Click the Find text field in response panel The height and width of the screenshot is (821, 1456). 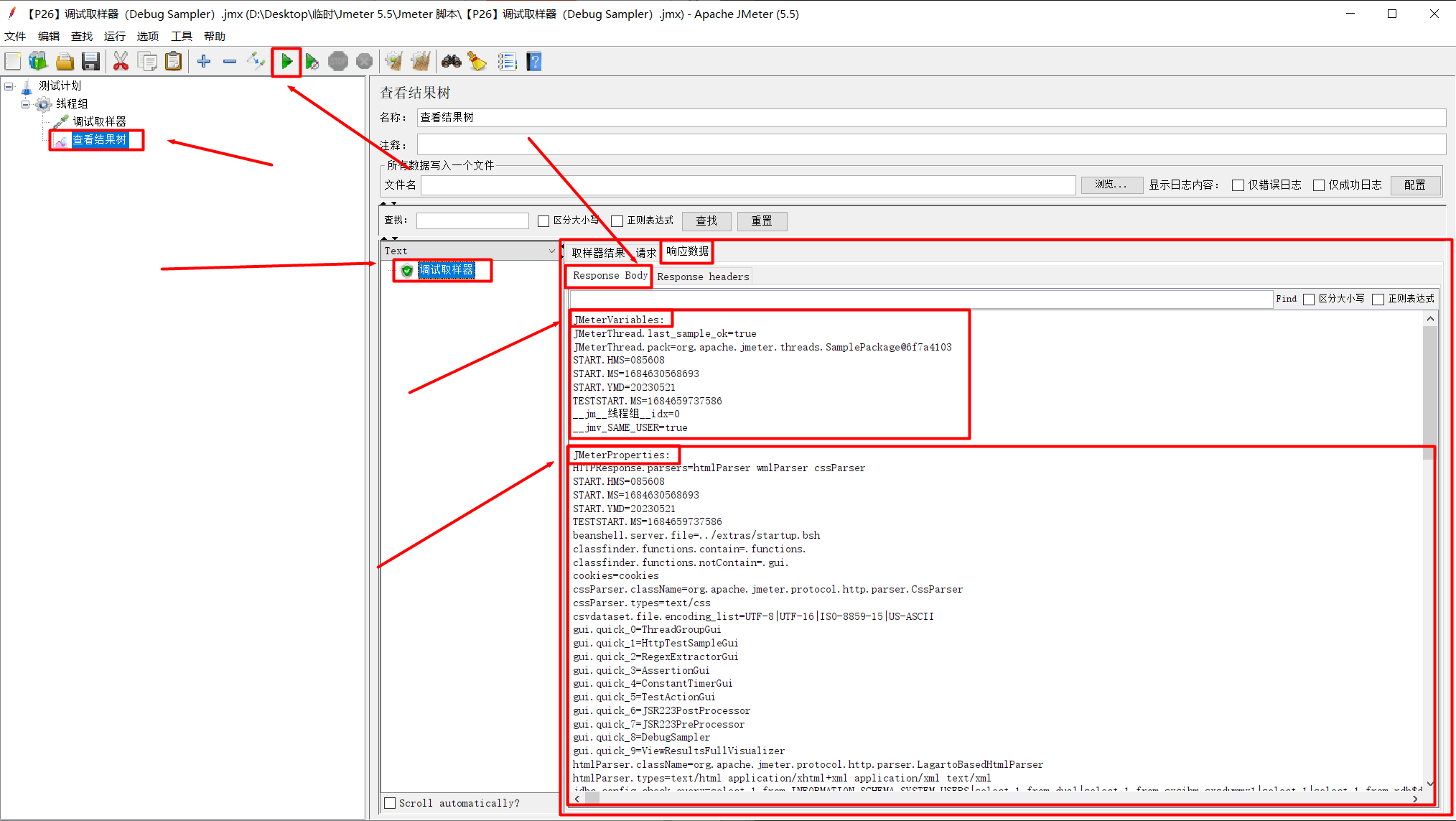pos(921,300)
